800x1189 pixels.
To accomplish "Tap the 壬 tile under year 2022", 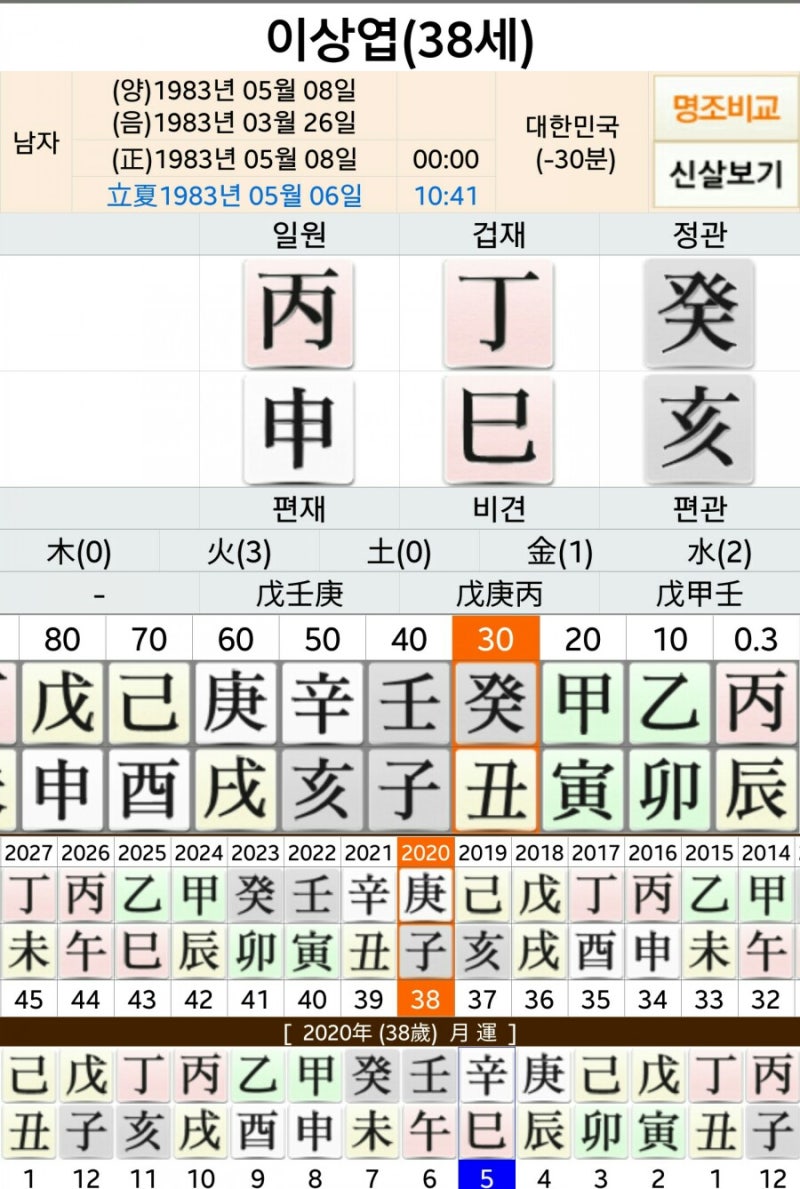I will pos(312,895).
